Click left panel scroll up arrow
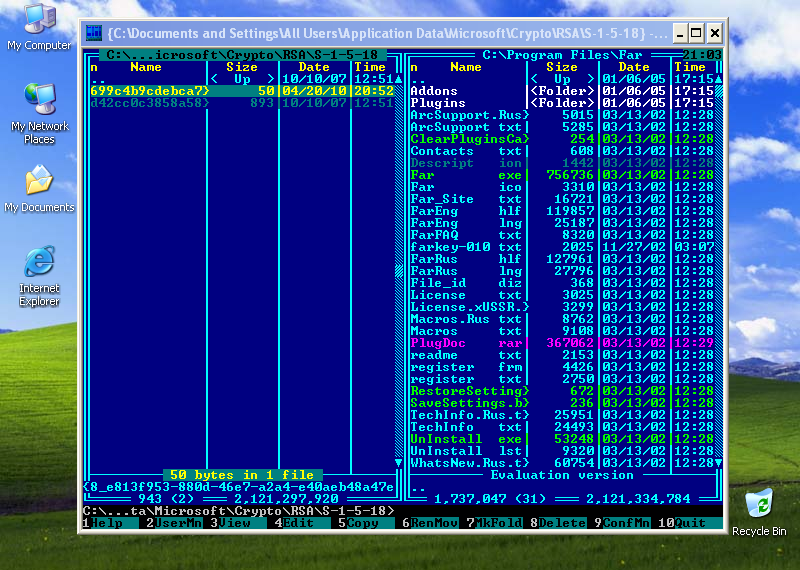This screenshot has height=570, width=800. (x=398, y=79)
